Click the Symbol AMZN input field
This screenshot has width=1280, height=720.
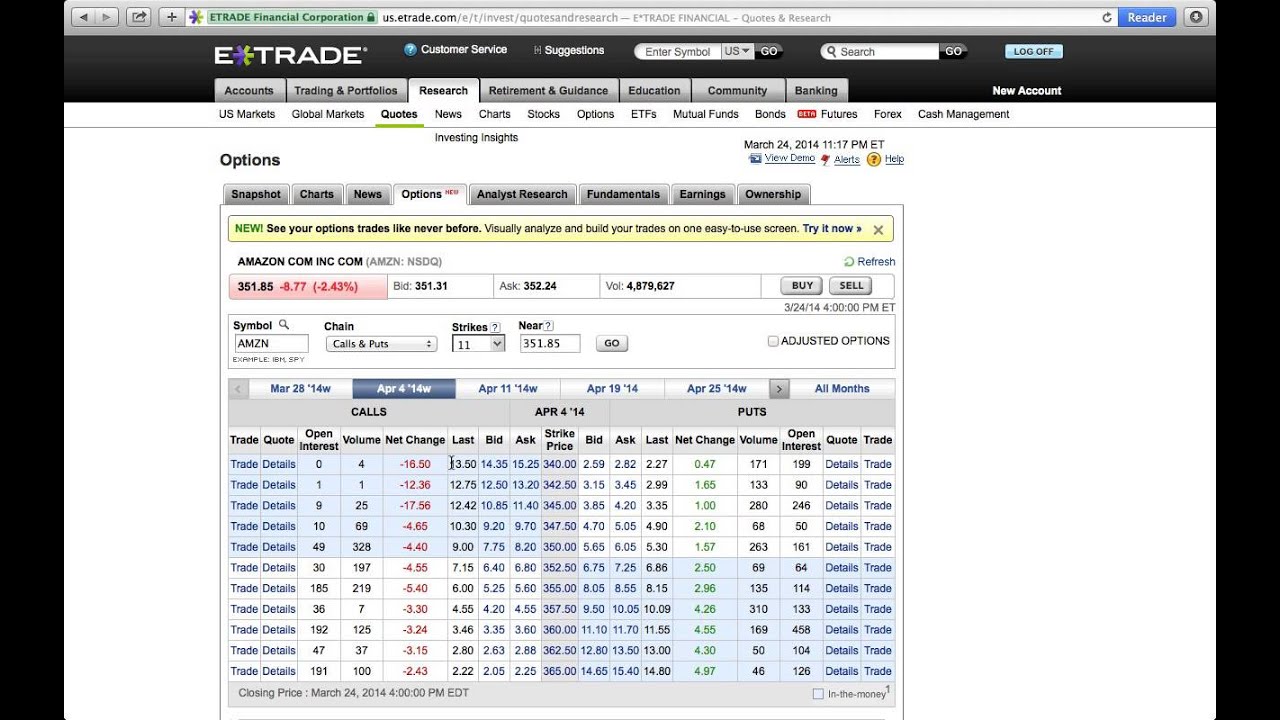click(271, 343)
